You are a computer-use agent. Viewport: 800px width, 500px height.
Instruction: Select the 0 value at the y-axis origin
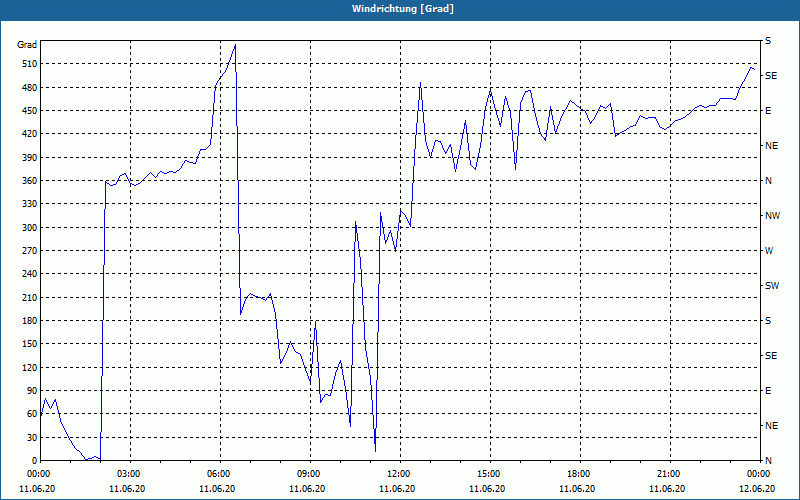(34, 461)
